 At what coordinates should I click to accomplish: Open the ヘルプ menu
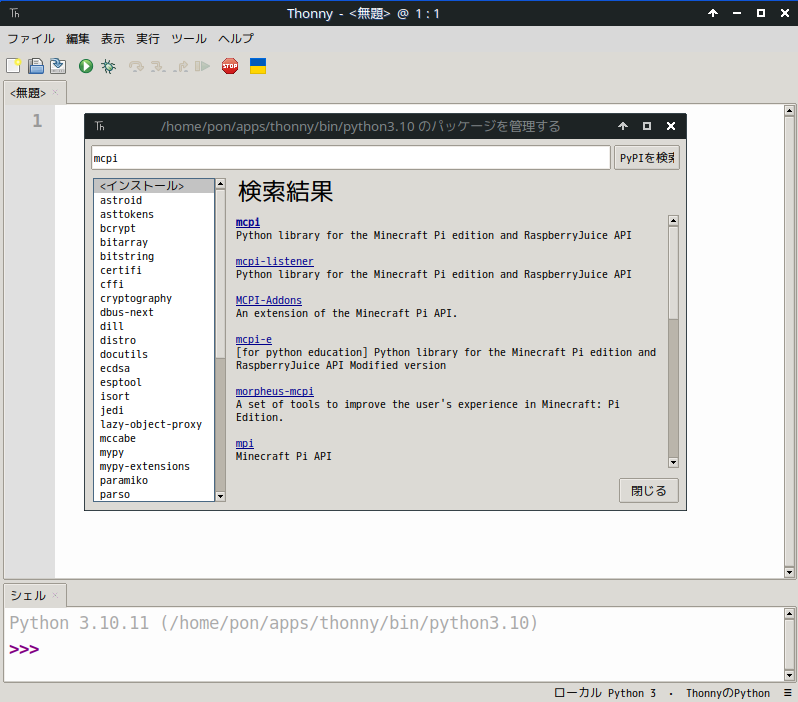(236, 39)
